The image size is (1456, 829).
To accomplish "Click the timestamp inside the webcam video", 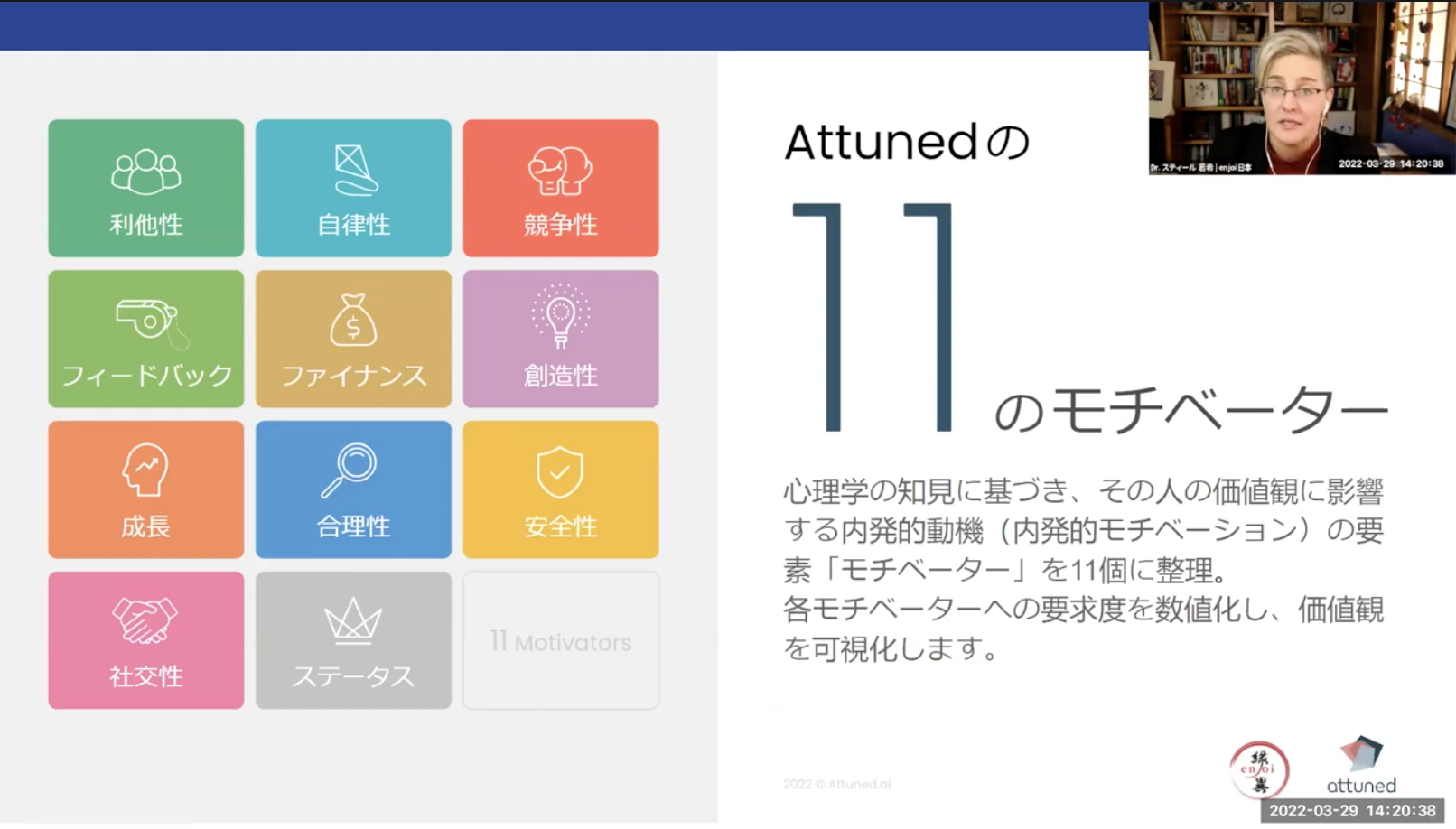I will coord(1391,164).
